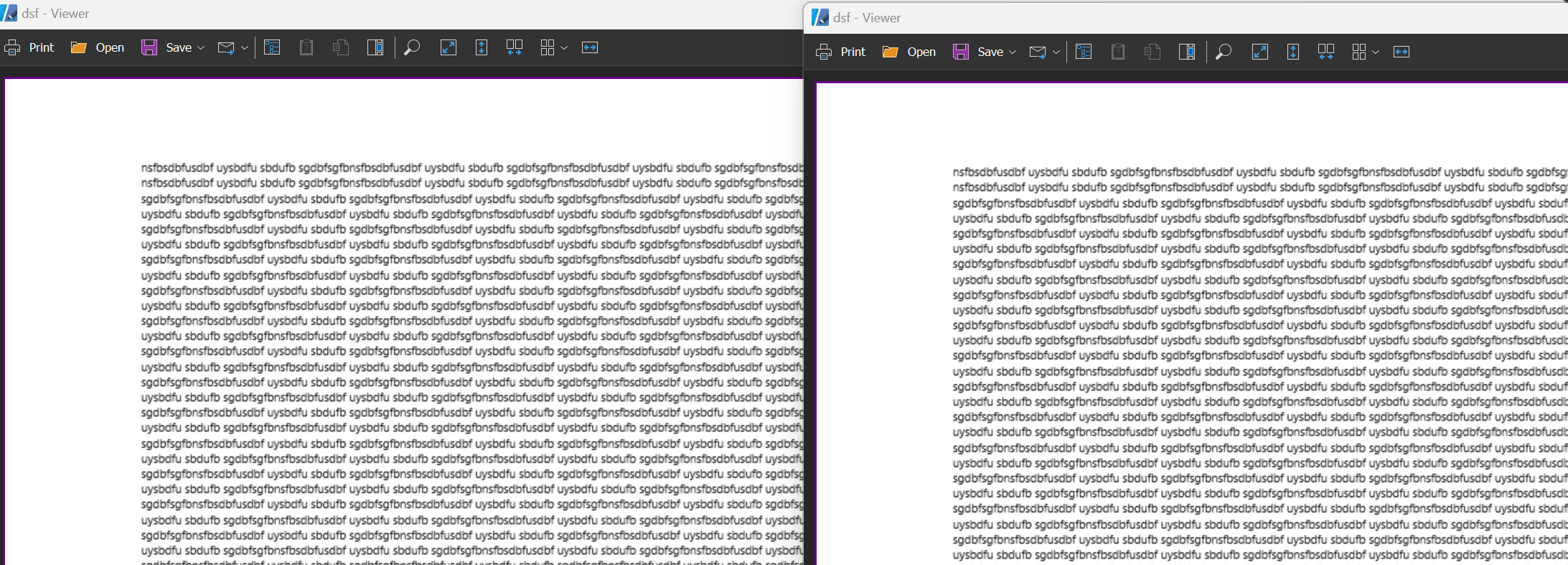1568x565 pixels.
Task: Click the clipboard parameters icon in left window
Action: coord(306,47)
